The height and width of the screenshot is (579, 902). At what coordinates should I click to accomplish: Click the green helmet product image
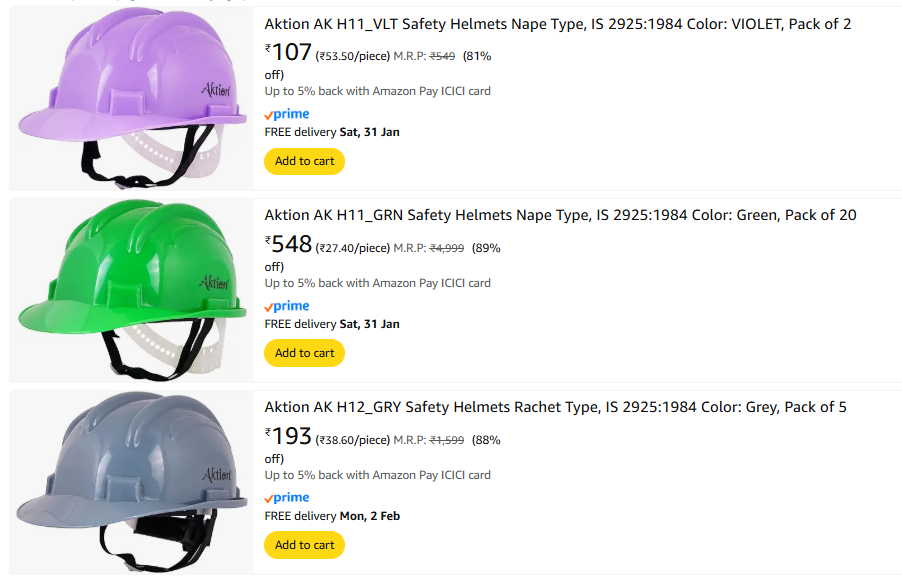coord(132,290)
